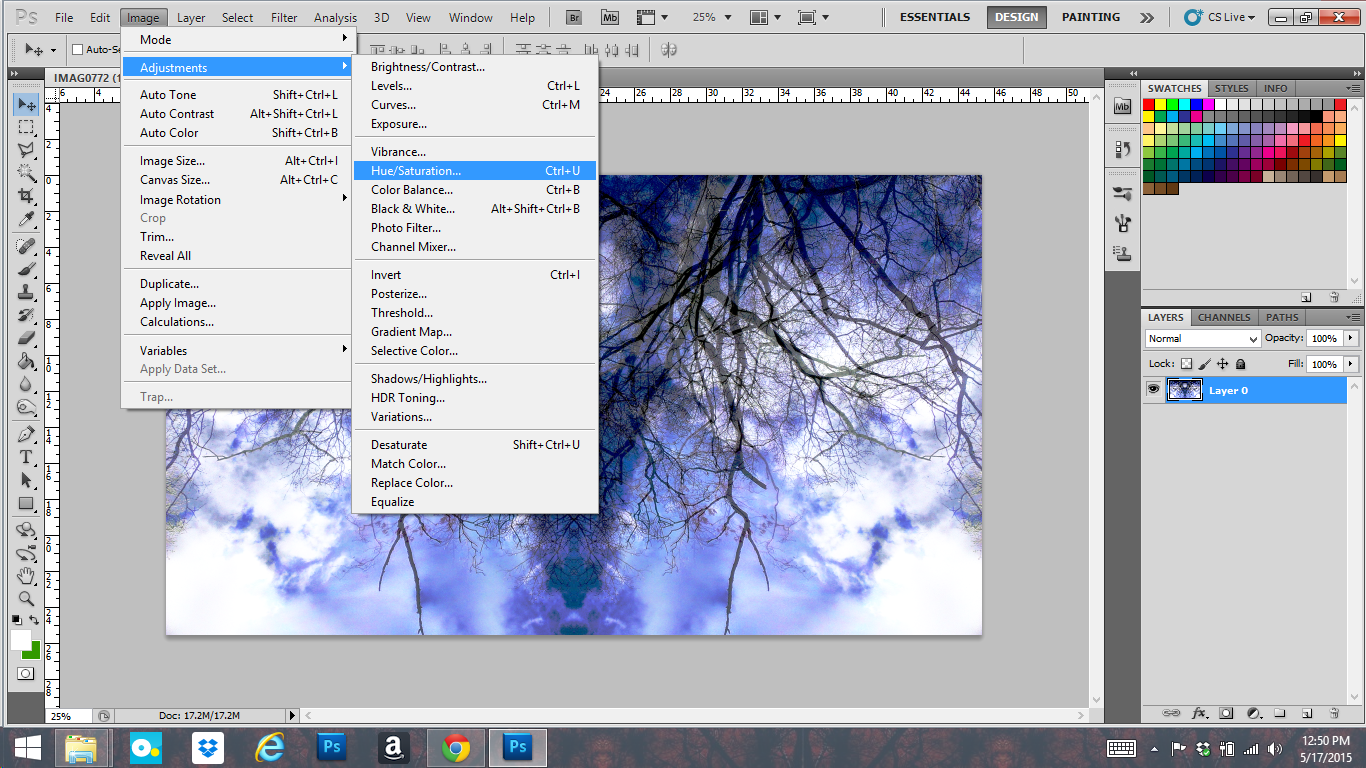The height and width of the screenshot is (768, 1366).
Task: Select the 3D Rotate tool
Action: click(26, 530)
